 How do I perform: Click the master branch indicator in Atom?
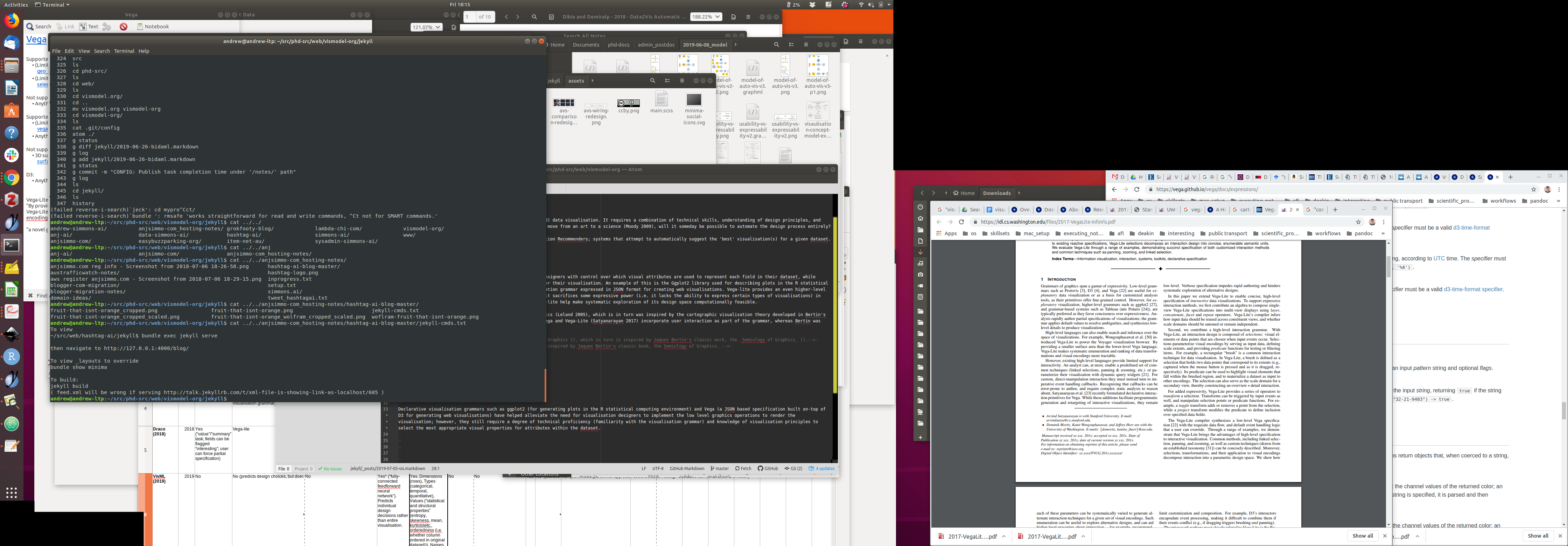point(720,469)
